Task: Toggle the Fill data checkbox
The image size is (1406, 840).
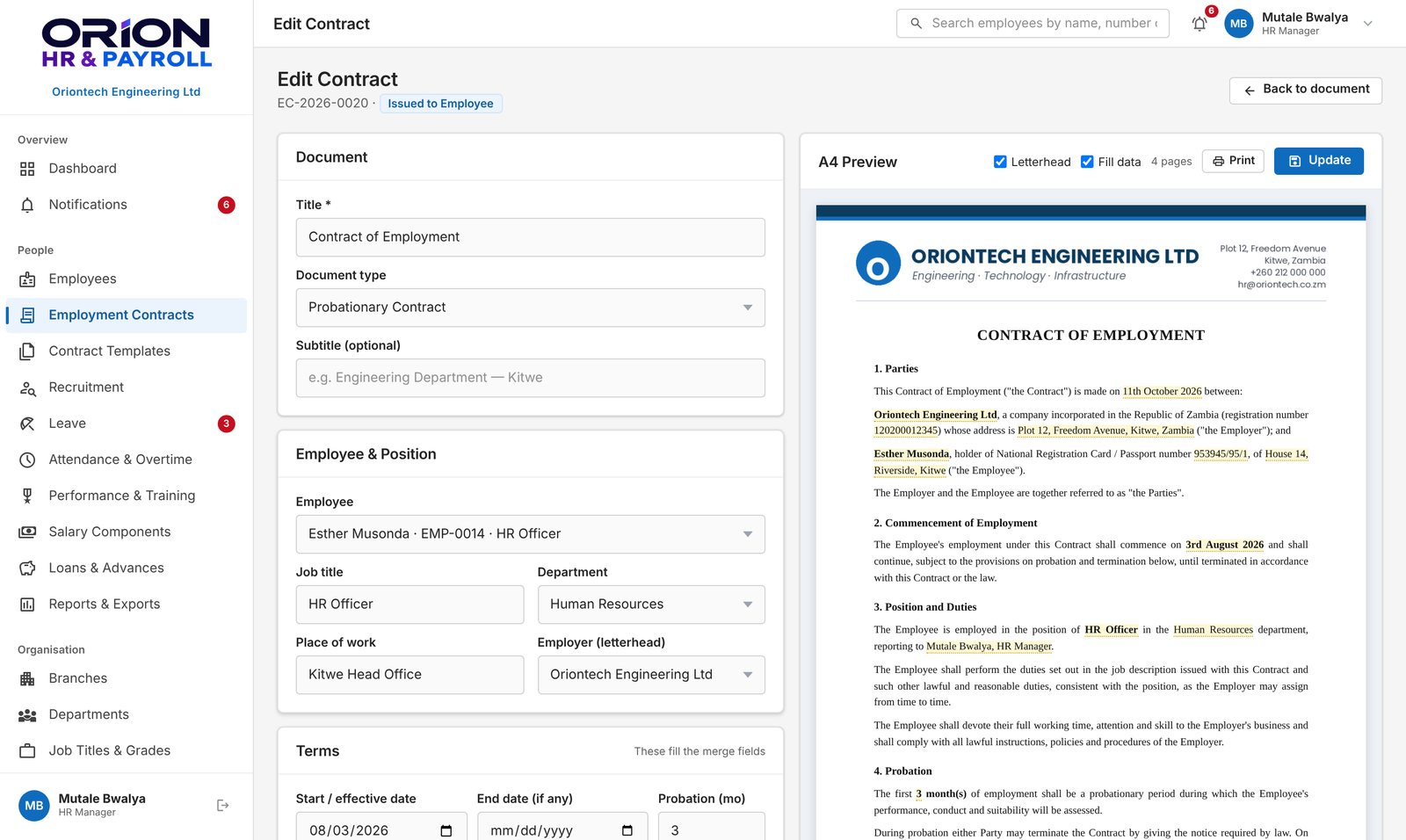Action: tap(1087, 162)
